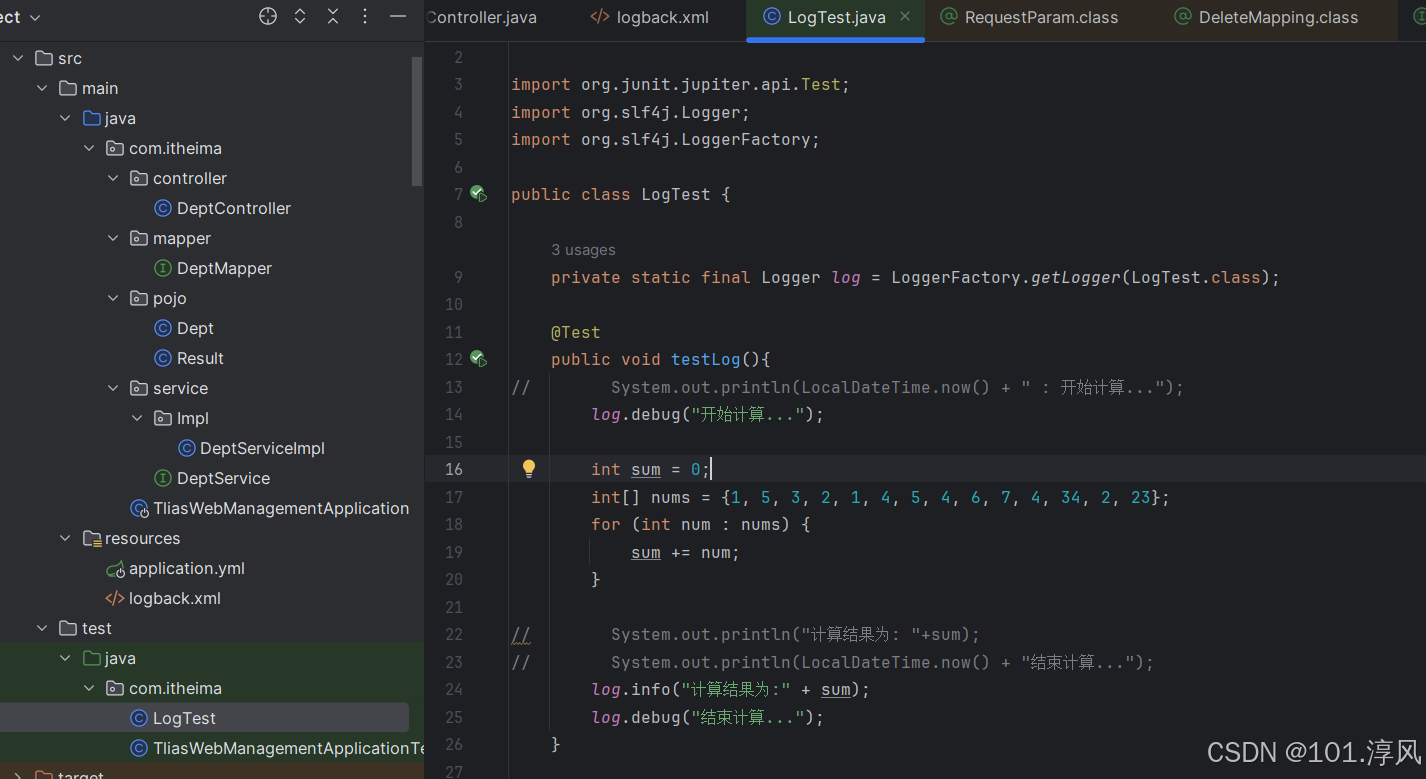Click the Select Opened File crosshair icon
Image resolution: width=1426 pixels, height=779 pixels.
click(x=268, y=16)
